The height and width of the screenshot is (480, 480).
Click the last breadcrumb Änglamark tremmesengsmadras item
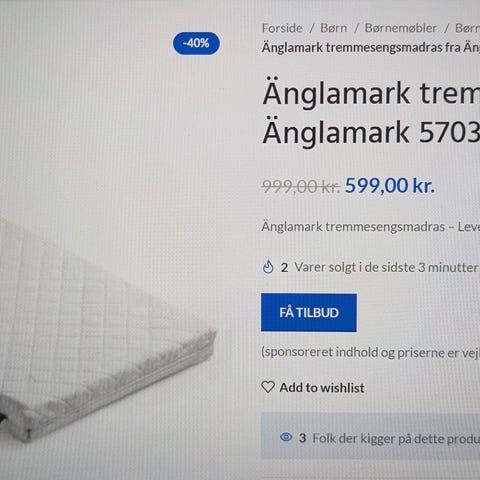[x=371, y=48]
